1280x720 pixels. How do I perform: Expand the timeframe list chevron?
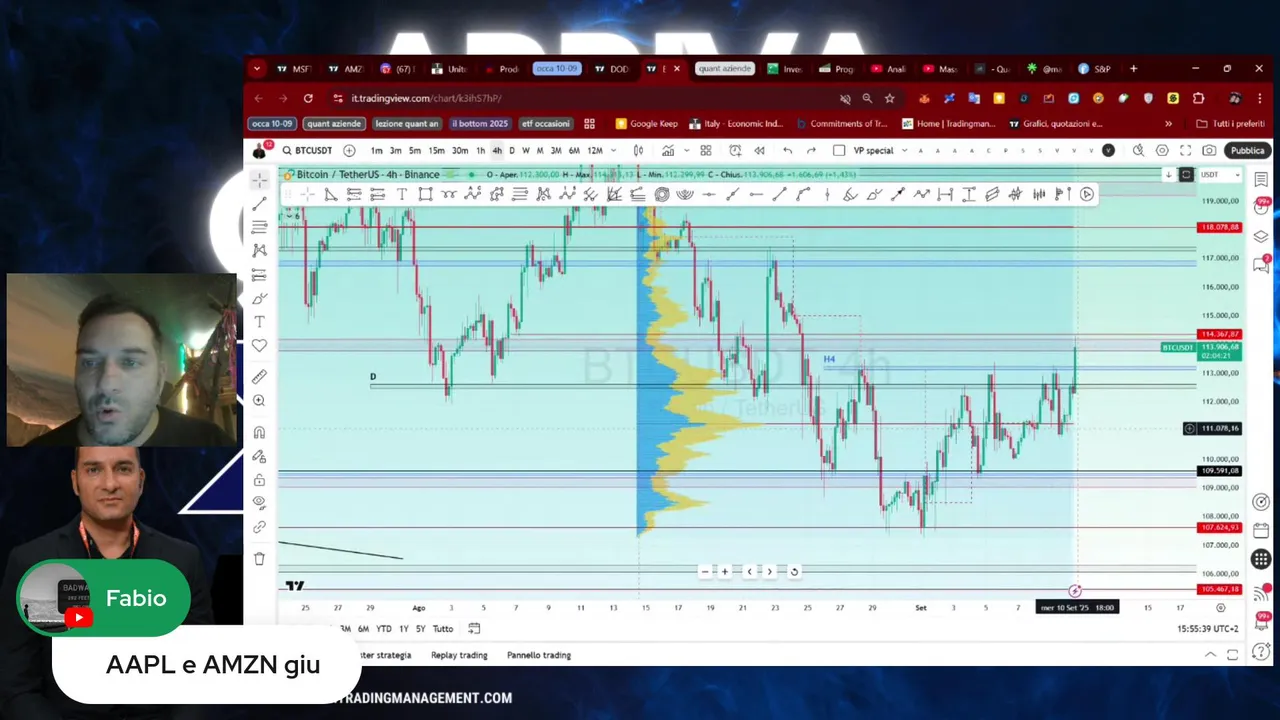(x=613, y=150)
